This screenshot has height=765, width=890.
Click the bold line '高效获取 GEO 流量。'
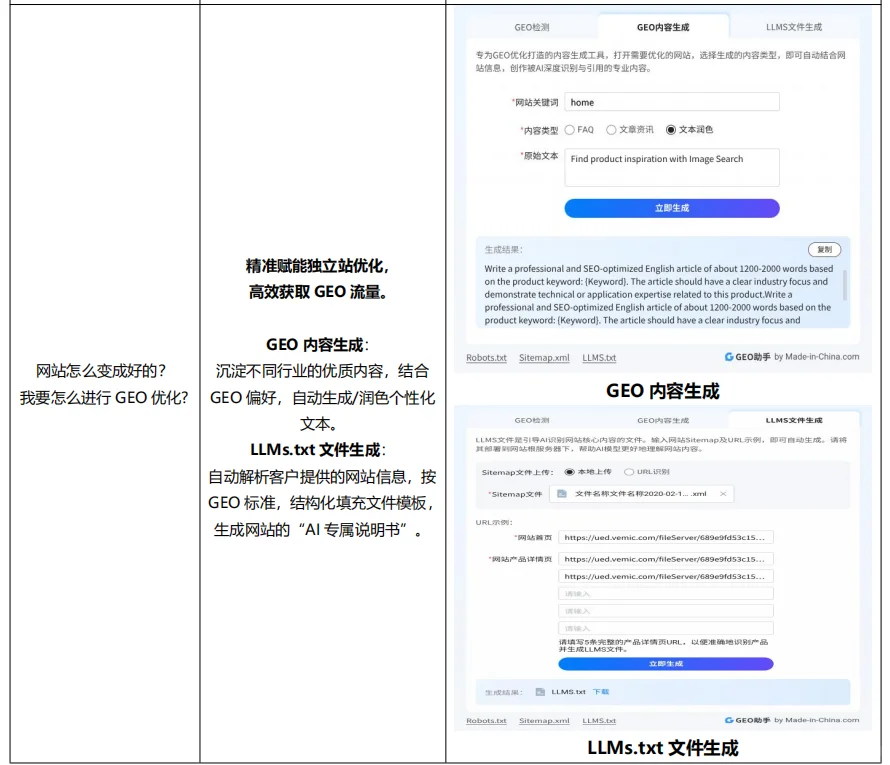tap(317, 292)
